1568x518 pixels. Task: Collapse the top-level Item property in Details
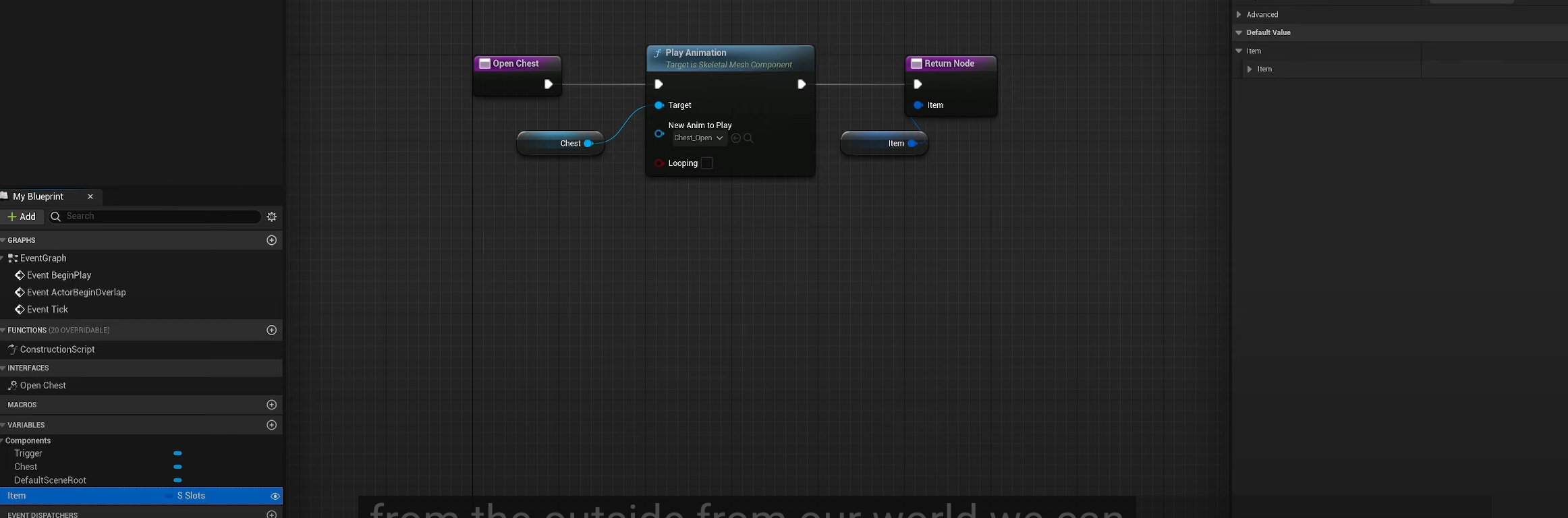point(1239,51)
